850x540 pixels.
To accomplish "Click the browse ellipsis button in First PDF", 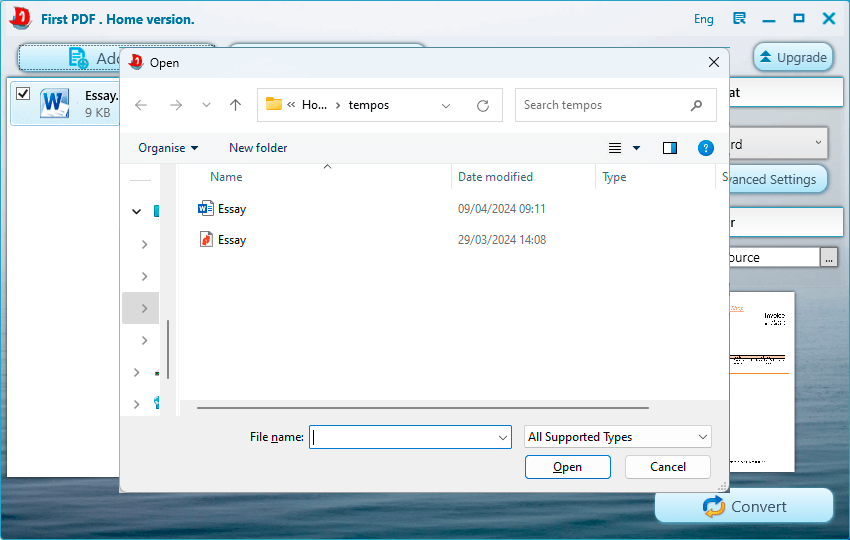I will 829,258.
